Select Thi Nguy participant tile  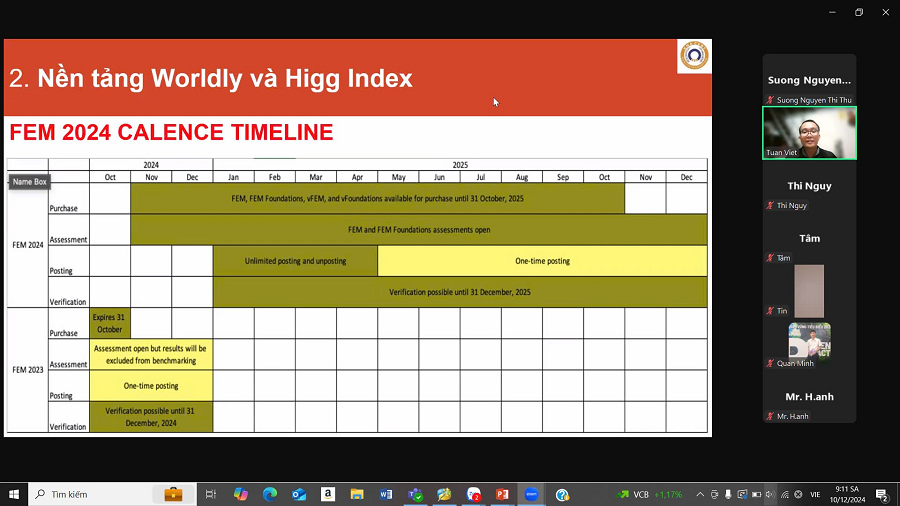point(809,186)
